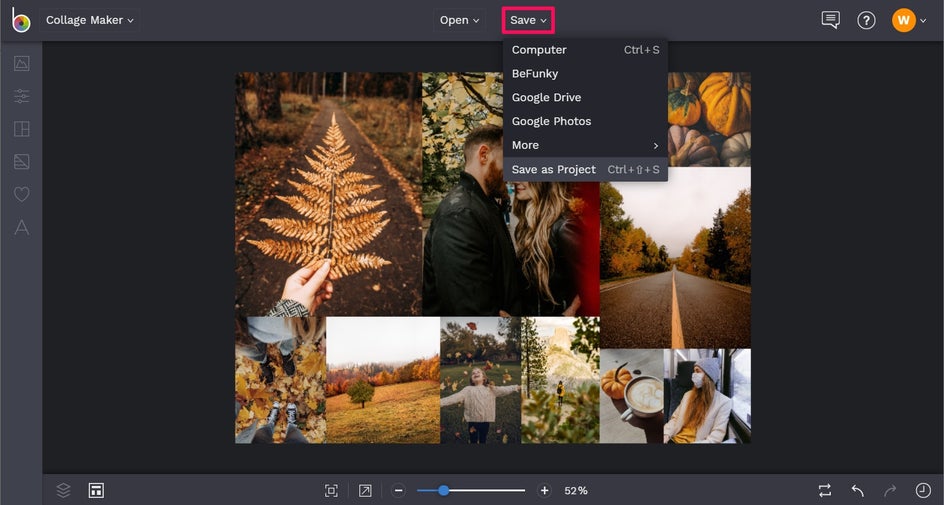944x505 pixels.
Task: Open the help question mark icon
Action: 866,20
